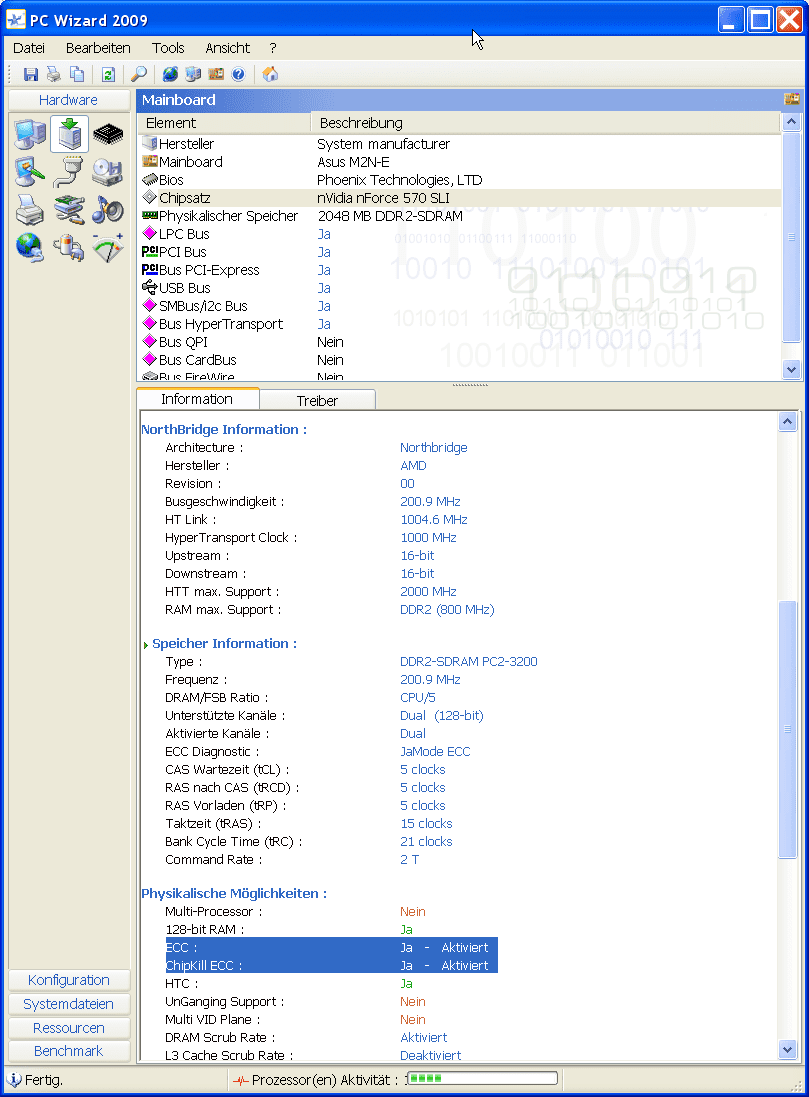
Task: Select the Bus QPI row
Action: pos(460,342)
